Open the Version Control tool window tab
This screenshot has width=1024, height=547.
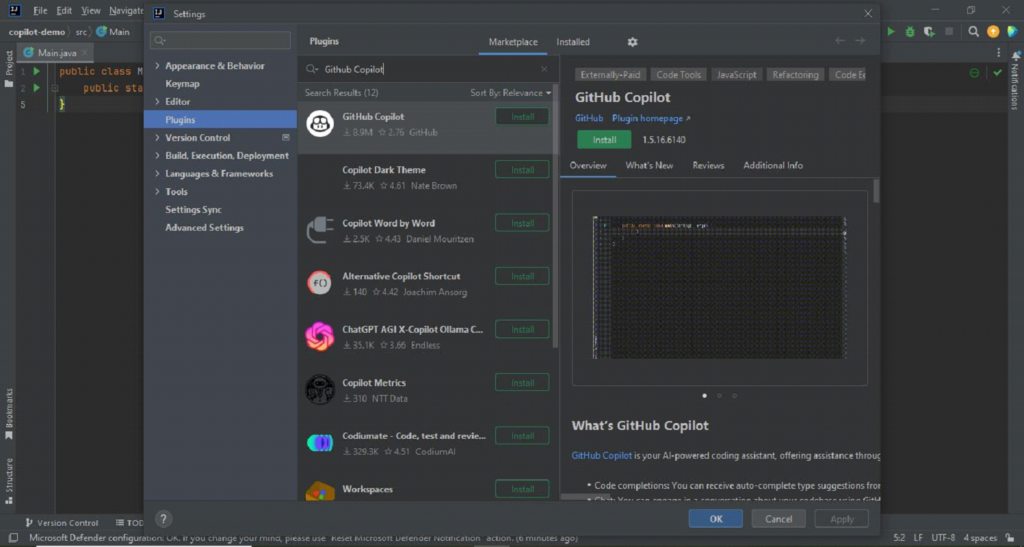(x=61, y=523)
